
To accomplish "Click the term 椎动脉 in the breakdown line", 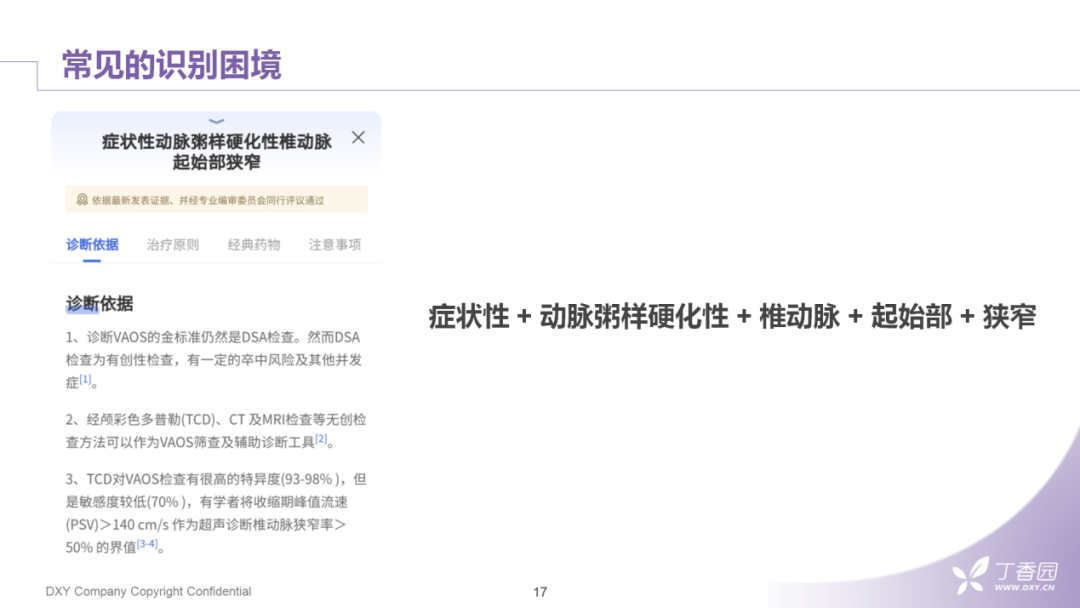I will pyautogui.click(x=800, y=317).
